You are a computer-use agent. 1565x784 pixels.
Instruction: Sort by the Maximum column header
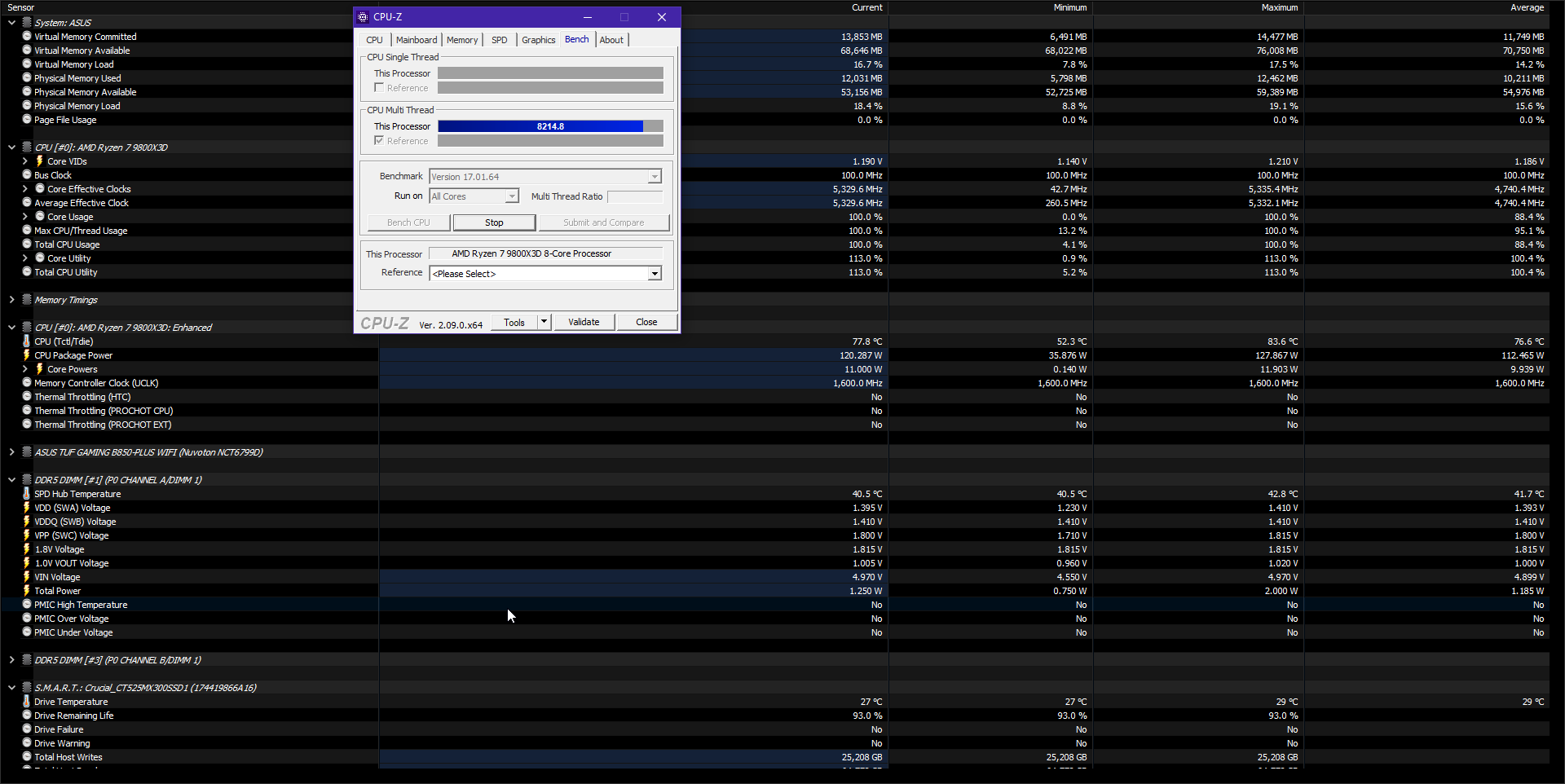point(1279,7)
